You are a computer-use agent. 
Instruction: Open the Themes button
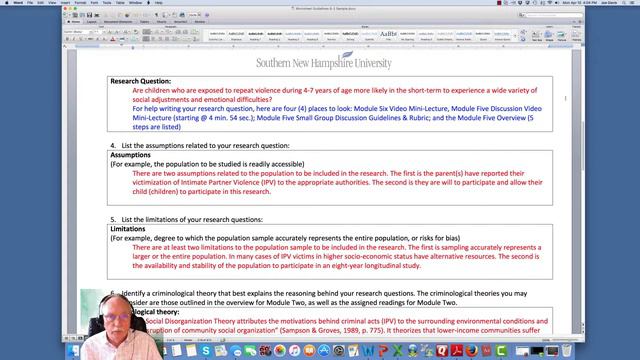point(577,36)
